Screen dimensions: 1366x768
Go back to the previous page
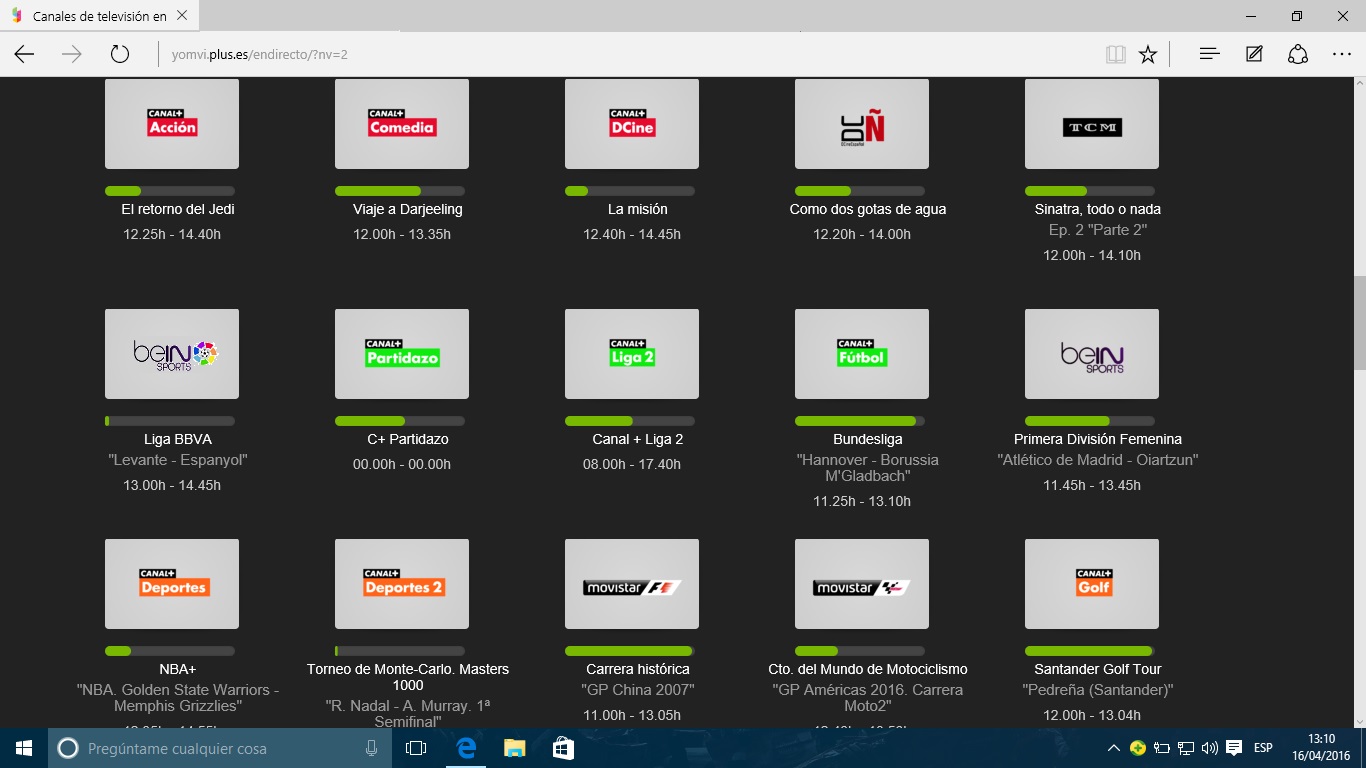[x=24, y=54]
